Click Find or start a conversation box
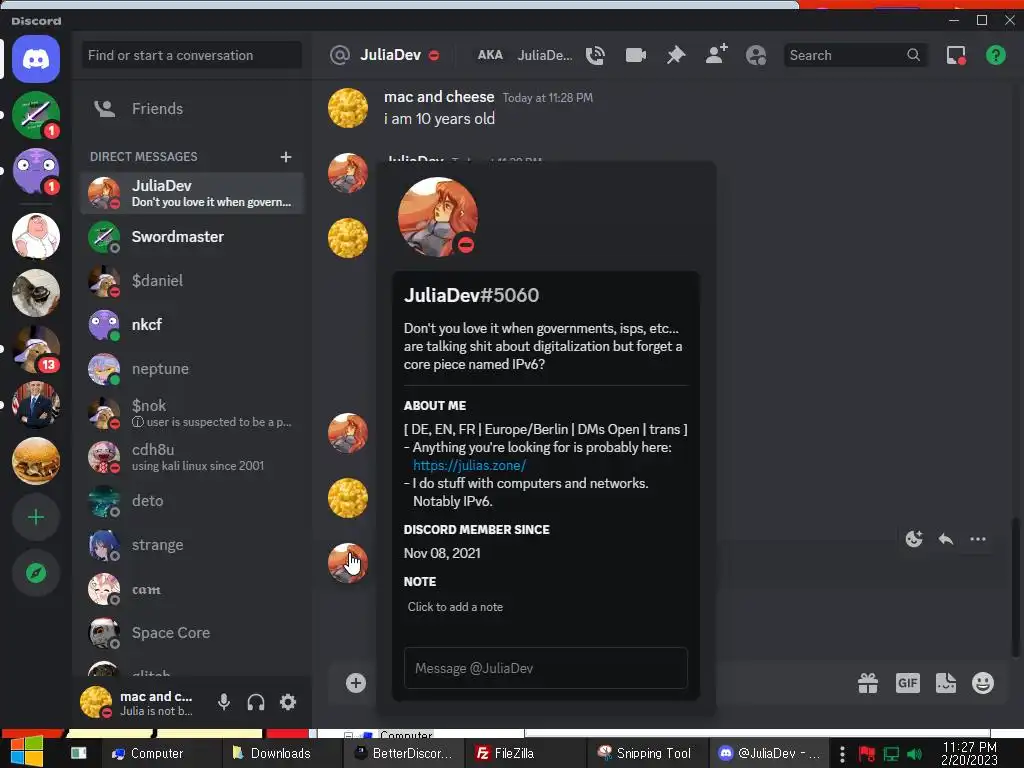 192,56
